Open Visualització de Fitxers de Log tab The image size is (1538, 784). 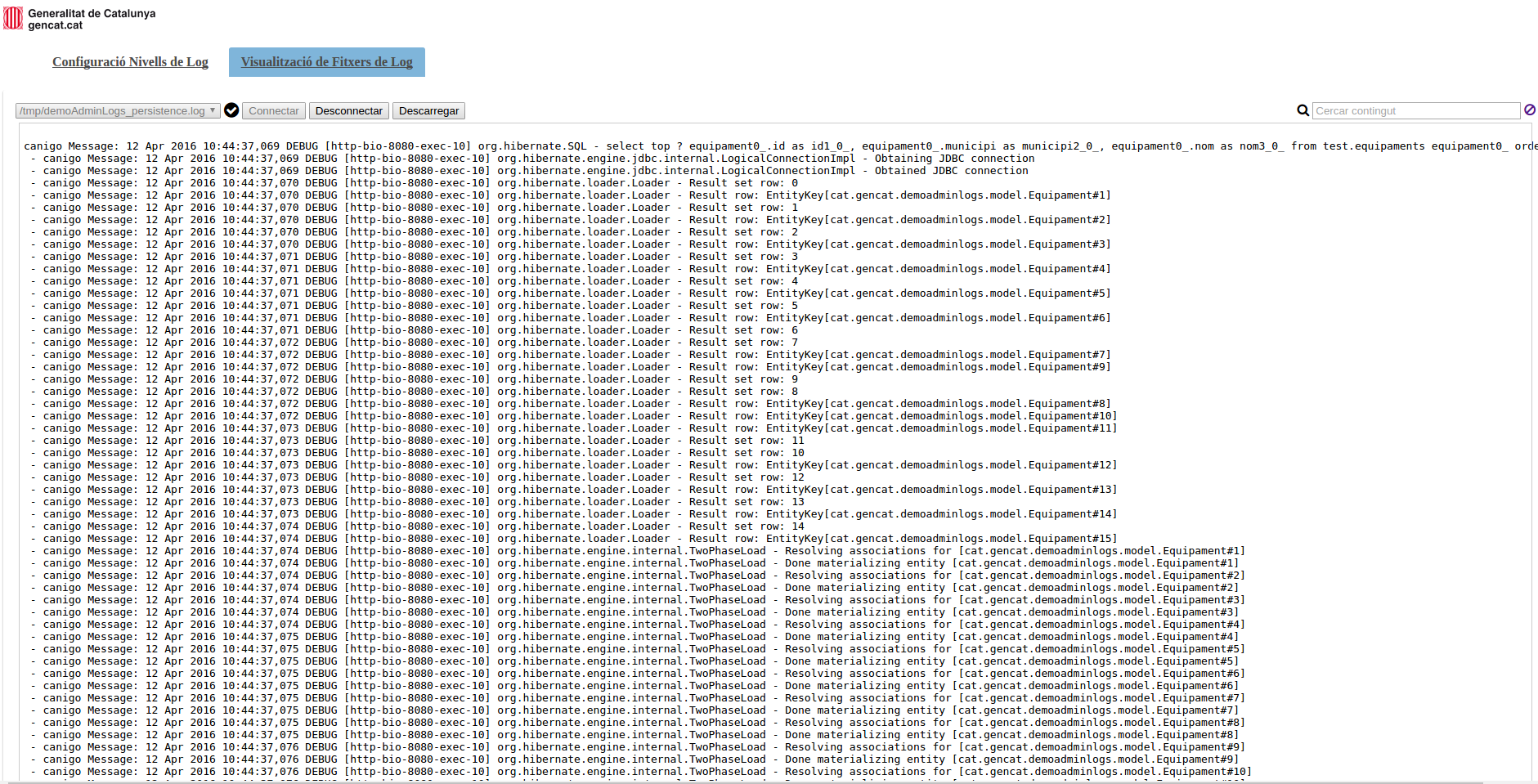coord(327,62)
